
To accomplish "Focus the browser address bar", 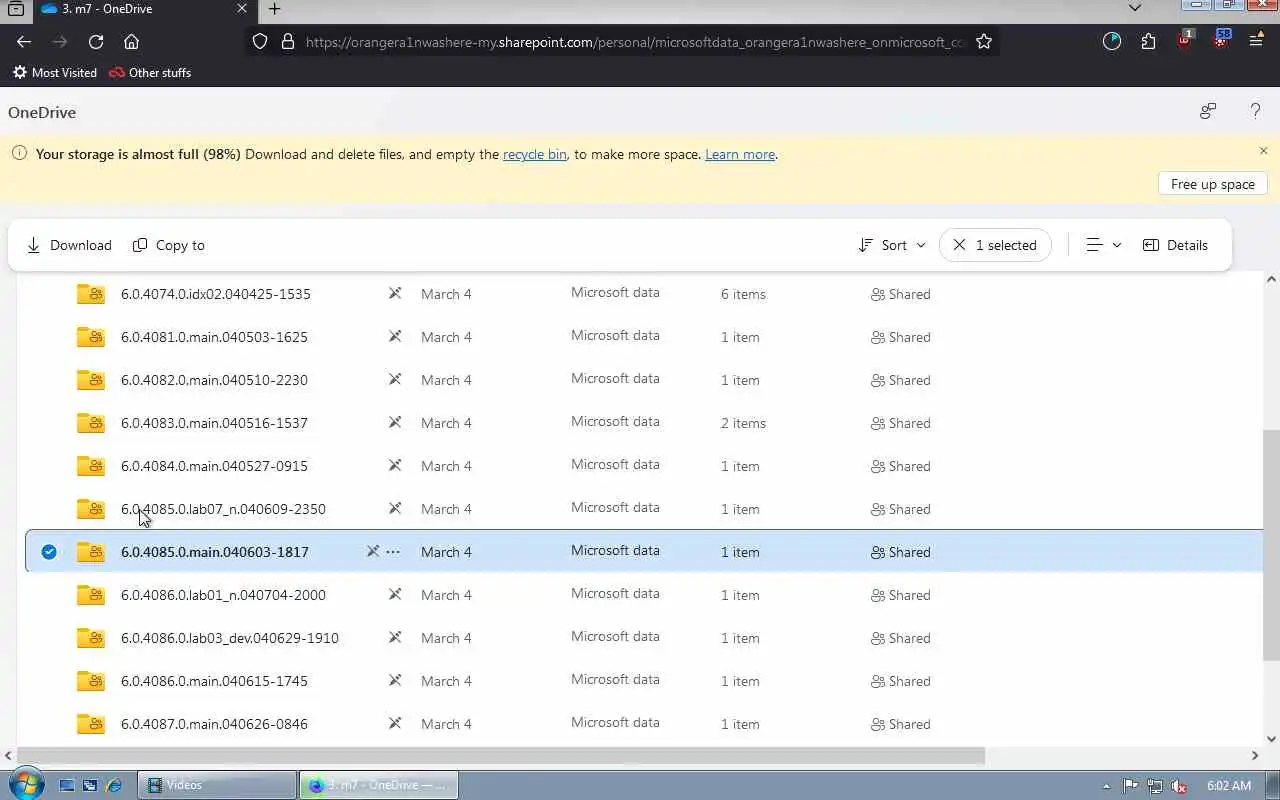I will tap(635, 42).
